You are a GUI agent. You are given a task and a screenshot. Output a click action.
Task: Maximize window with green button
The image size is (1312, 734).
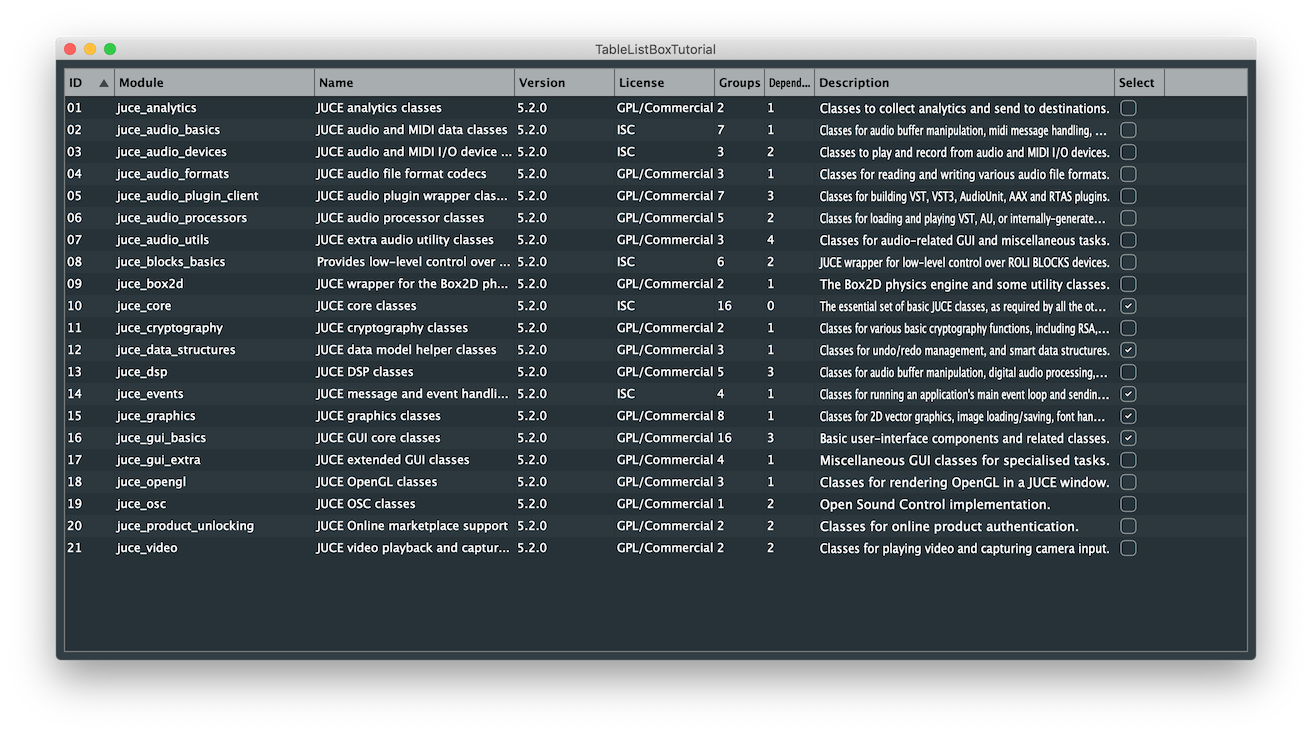110,49
